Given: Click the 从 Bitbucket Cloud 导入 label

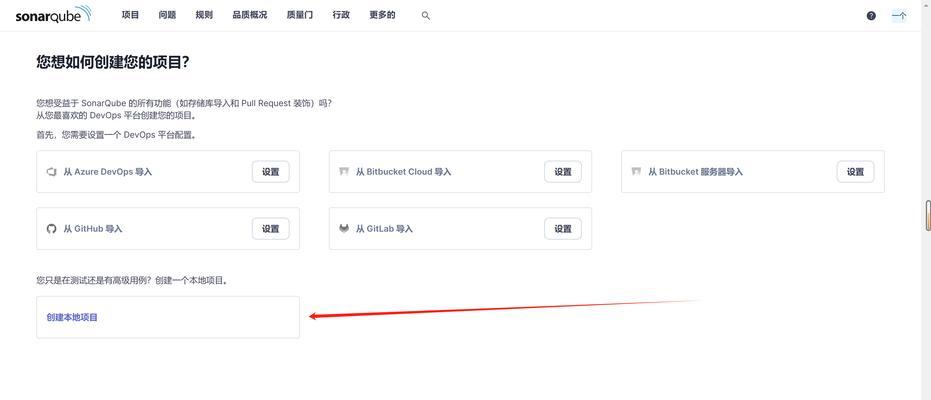Looking at the screenshot, I should (404, 172).
